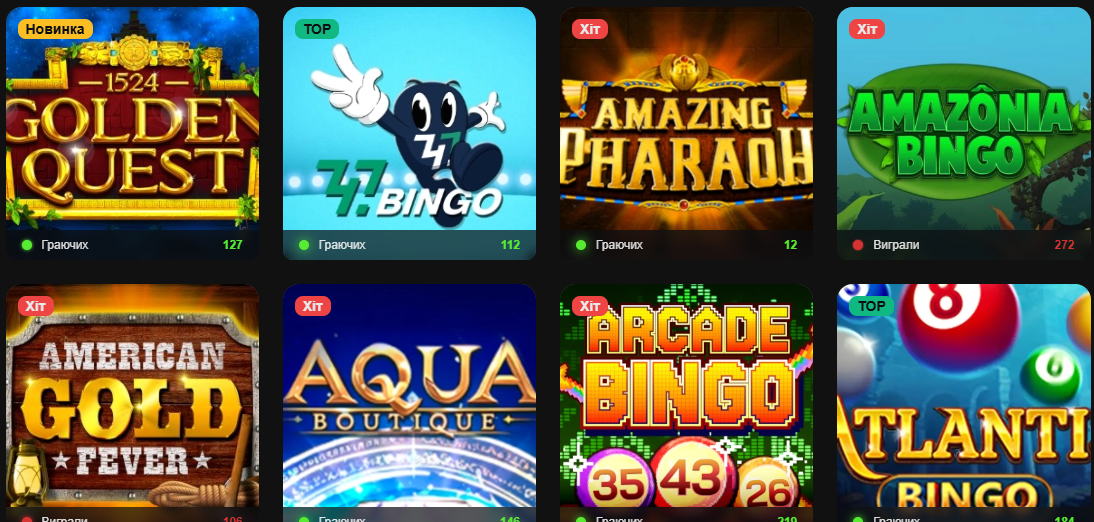Launch American Gold Fever game
The image size is (1094, 522).
[133, 396]
